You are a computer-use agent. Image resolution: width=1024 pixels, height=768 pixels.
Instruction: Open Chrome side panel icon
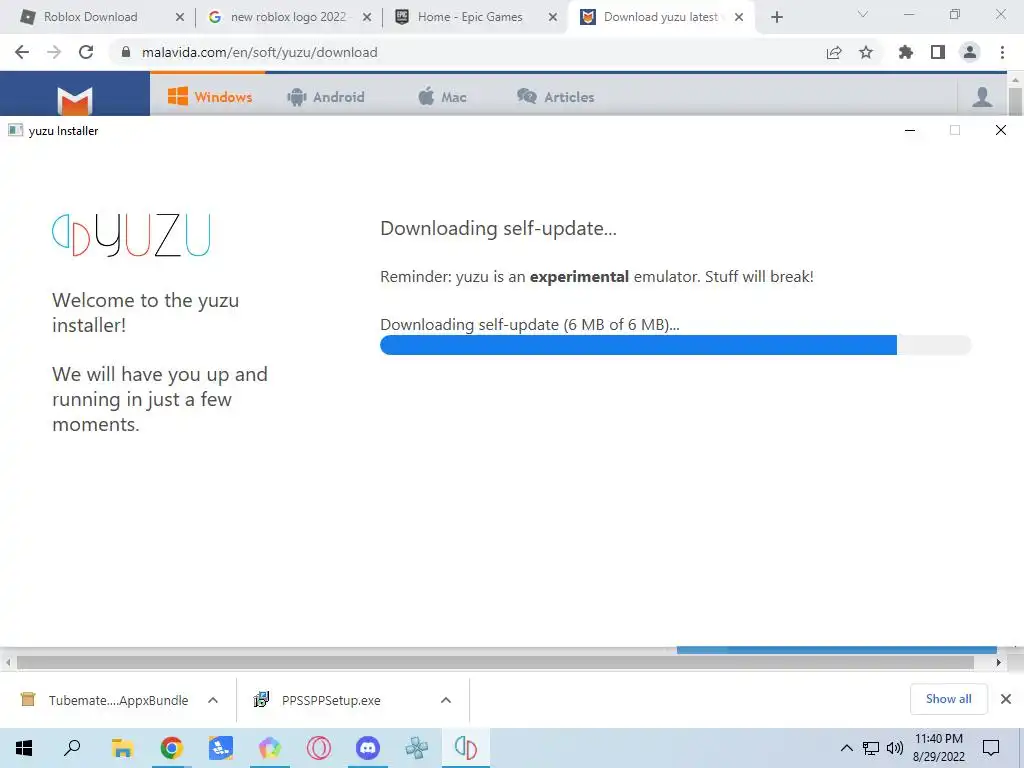[x=938, y=52]
